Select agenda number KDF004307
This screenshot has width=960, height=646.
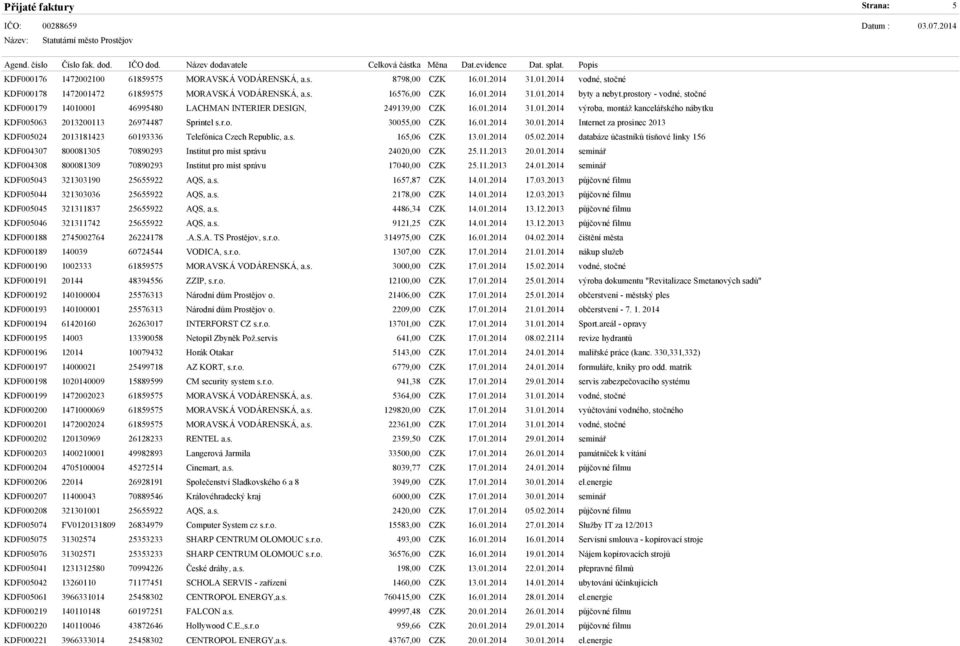tap(25, 151)
